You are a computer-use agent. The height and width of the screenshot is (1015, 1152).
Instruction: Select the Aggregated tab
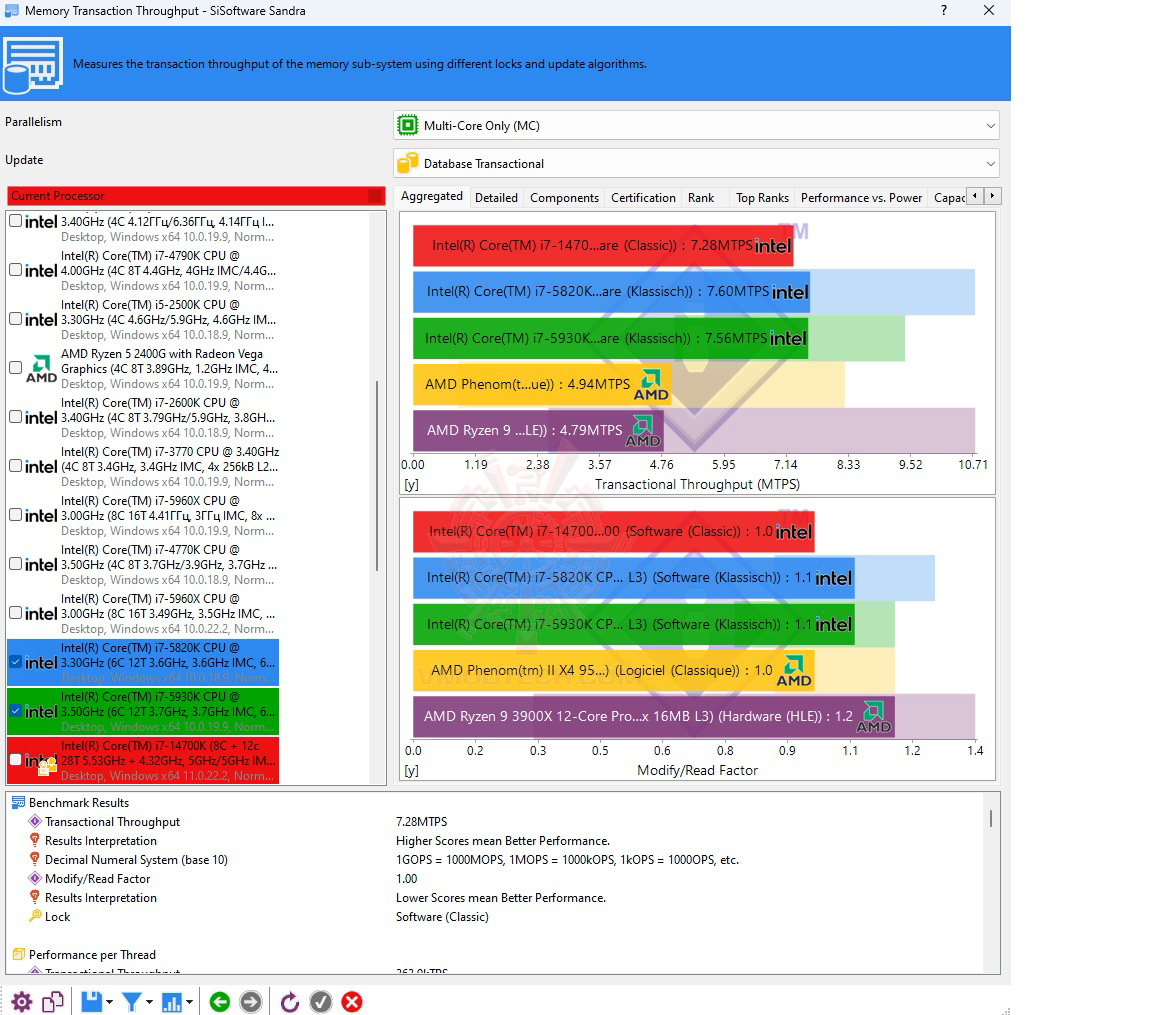click(x=432, y=196)
